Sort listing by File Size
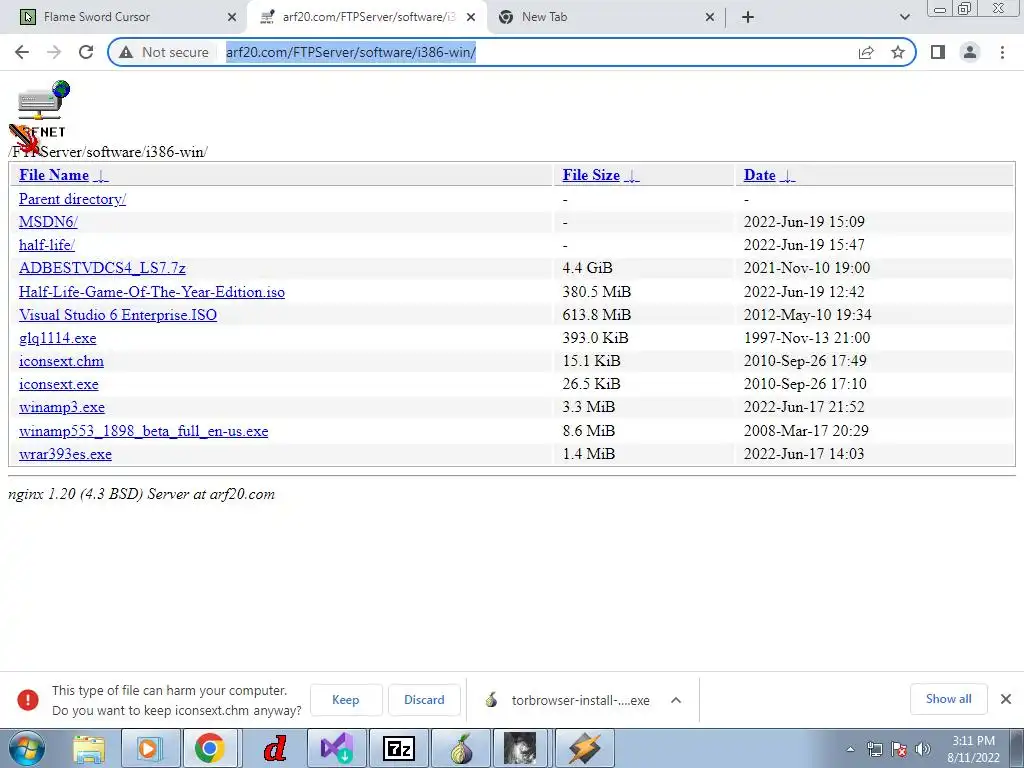The height and width of the screenshot is (768, 1024). coord(591,175)
